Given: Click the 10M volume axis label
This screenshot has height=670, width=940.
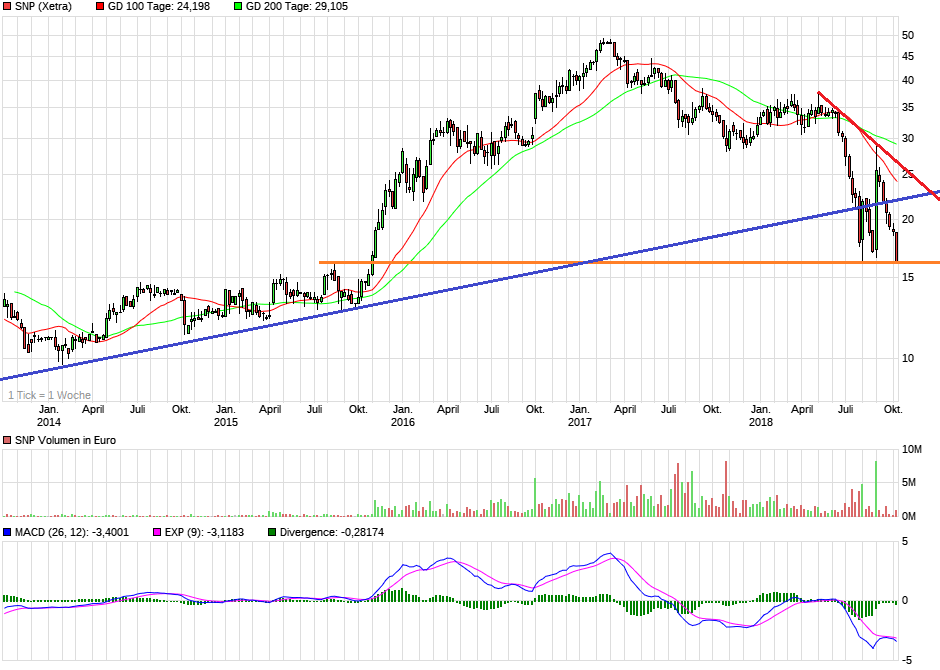Looking at the screenshot, I should click(912, 449).
